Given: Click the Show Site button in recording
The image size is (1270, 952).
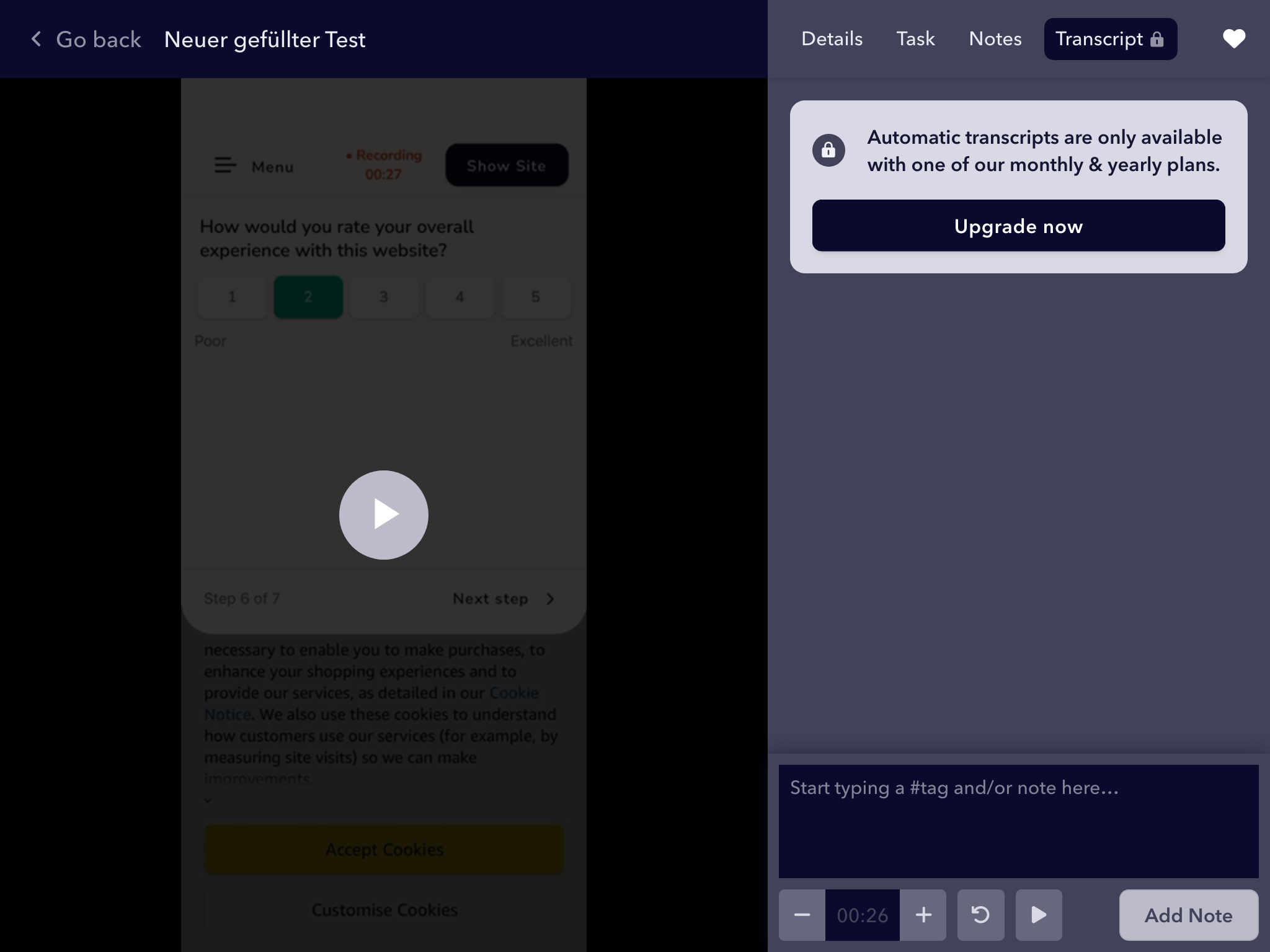Looking at the screenshot, I should coord(507,165).
